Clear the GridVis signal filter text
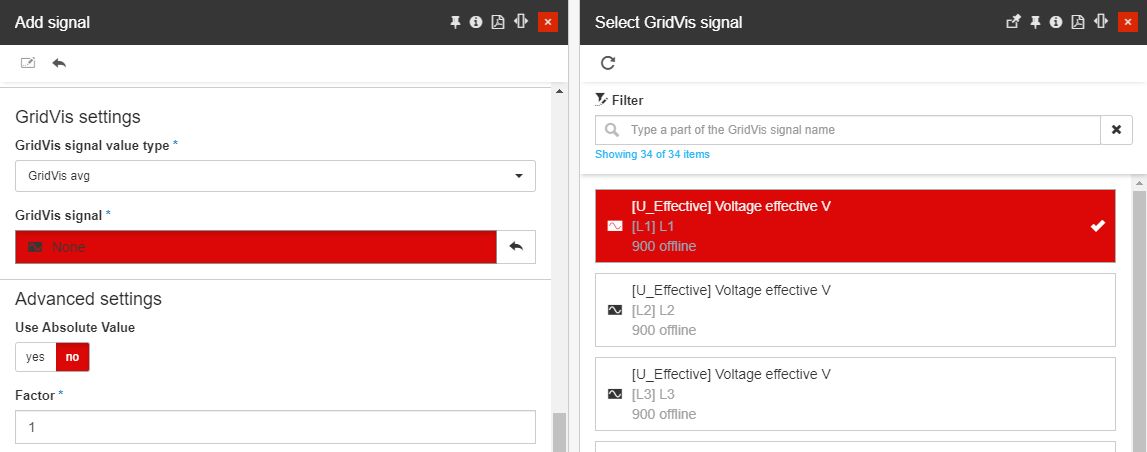 pos(1116,130)
